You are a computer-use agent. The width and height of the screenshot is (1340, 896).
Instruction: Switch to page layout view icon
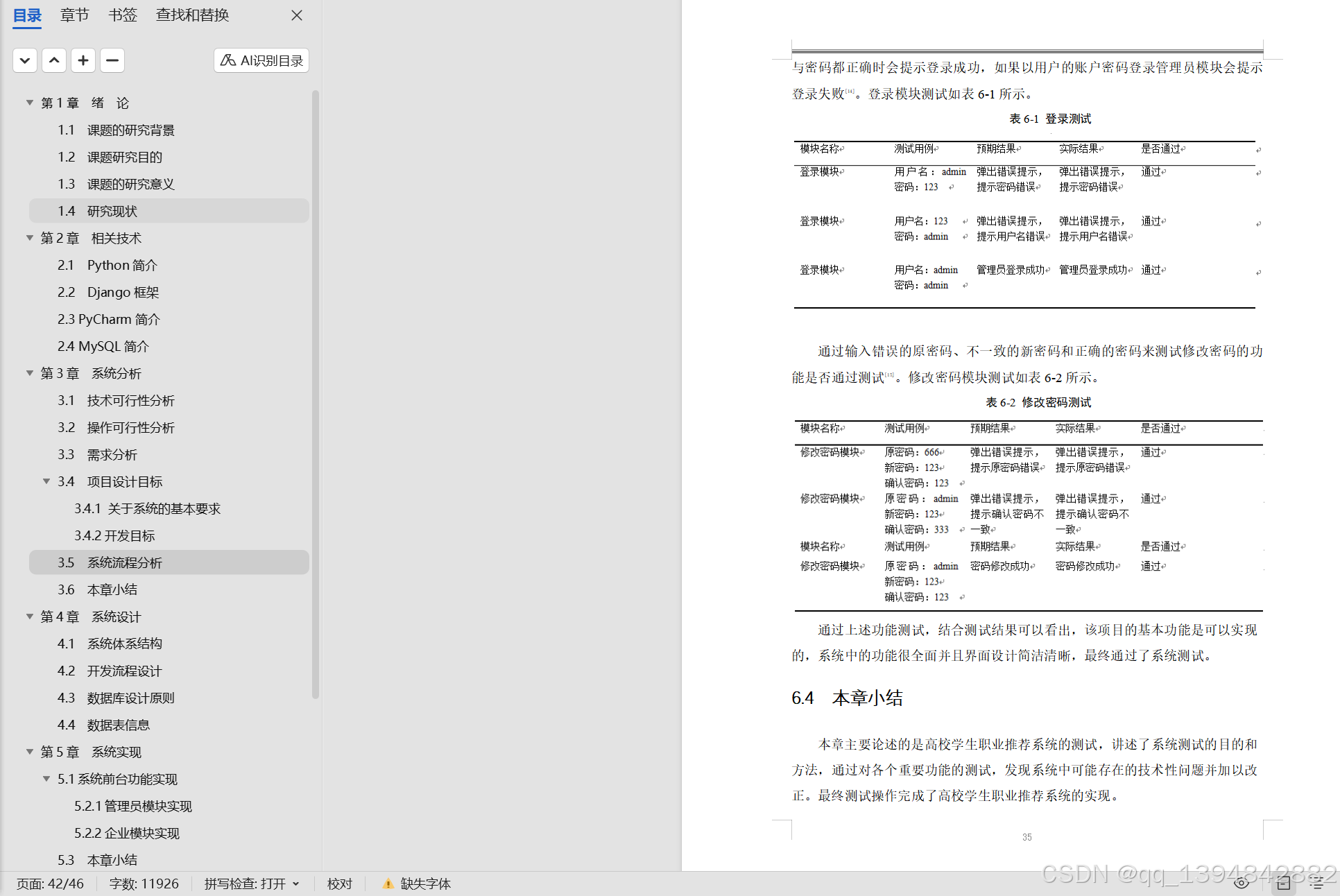(x=1283, y=883)
